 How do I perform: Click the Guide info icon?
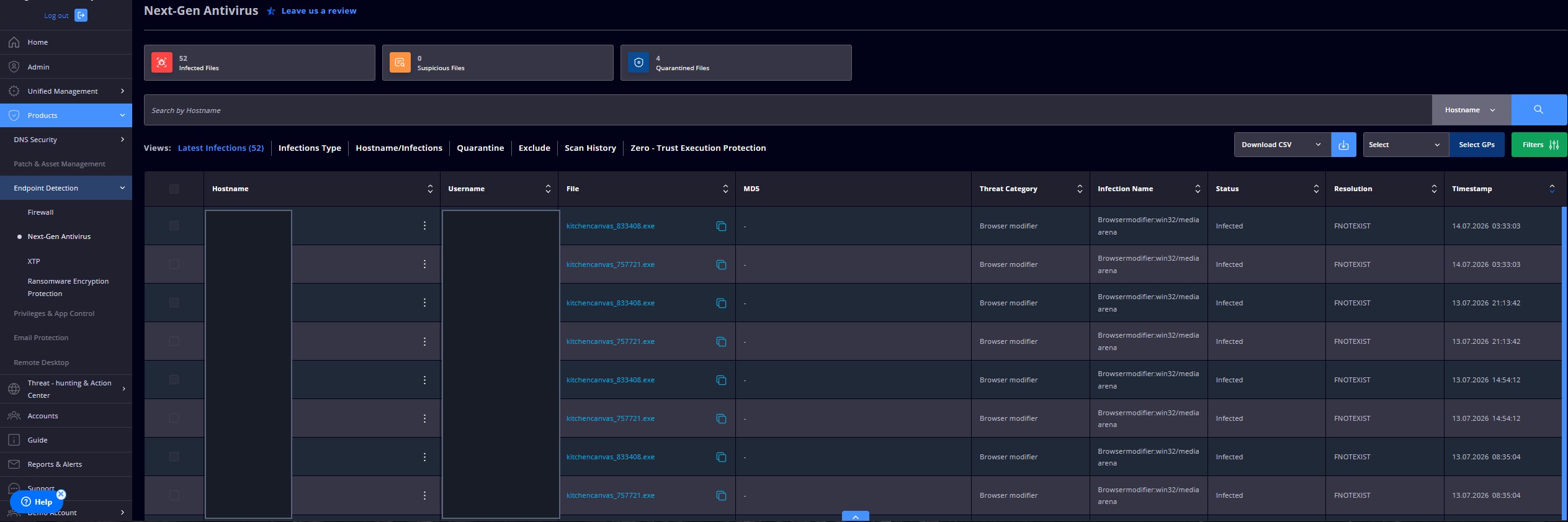[14, 440]
